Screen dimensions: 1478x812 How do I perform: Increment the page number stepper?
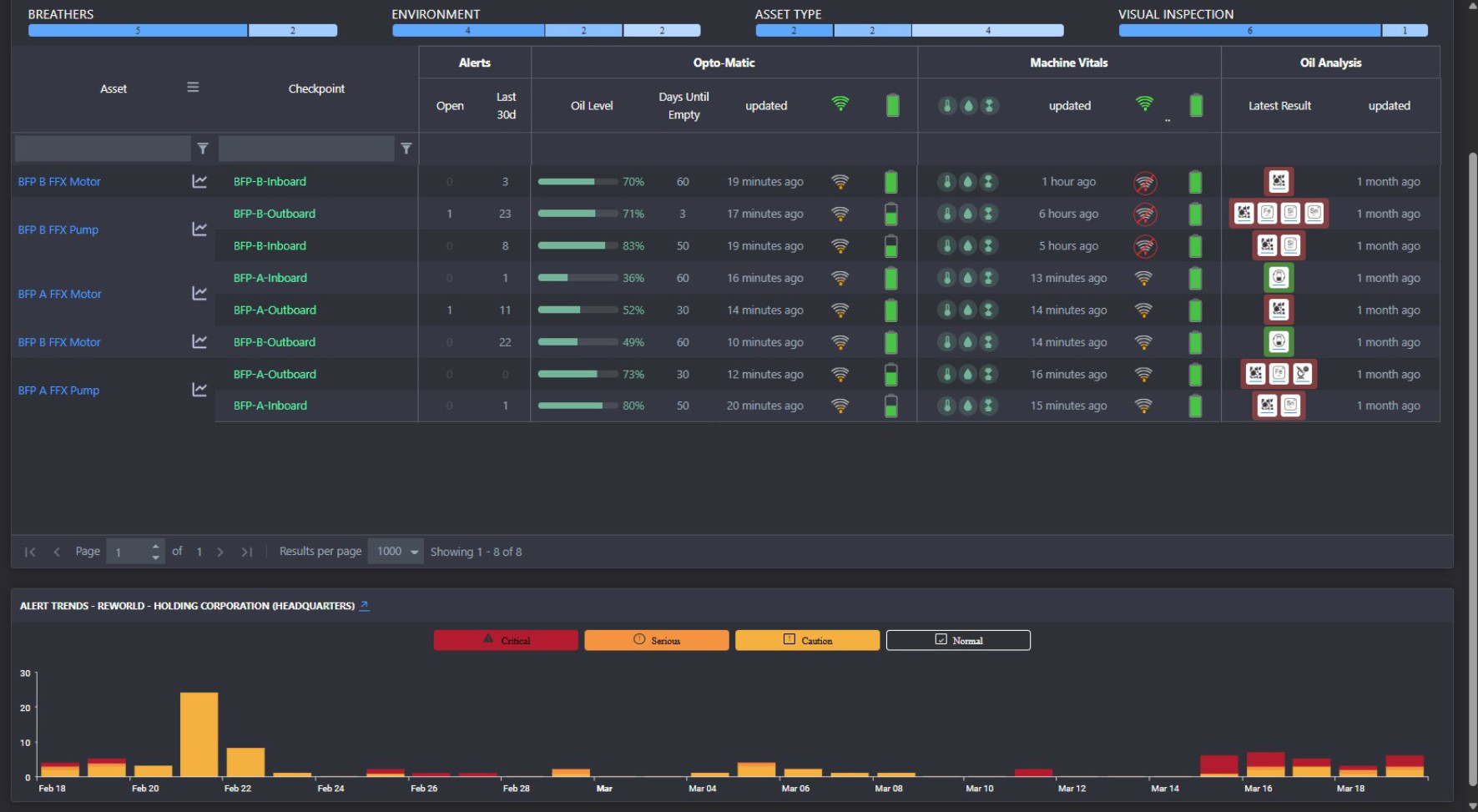(155, 547)
